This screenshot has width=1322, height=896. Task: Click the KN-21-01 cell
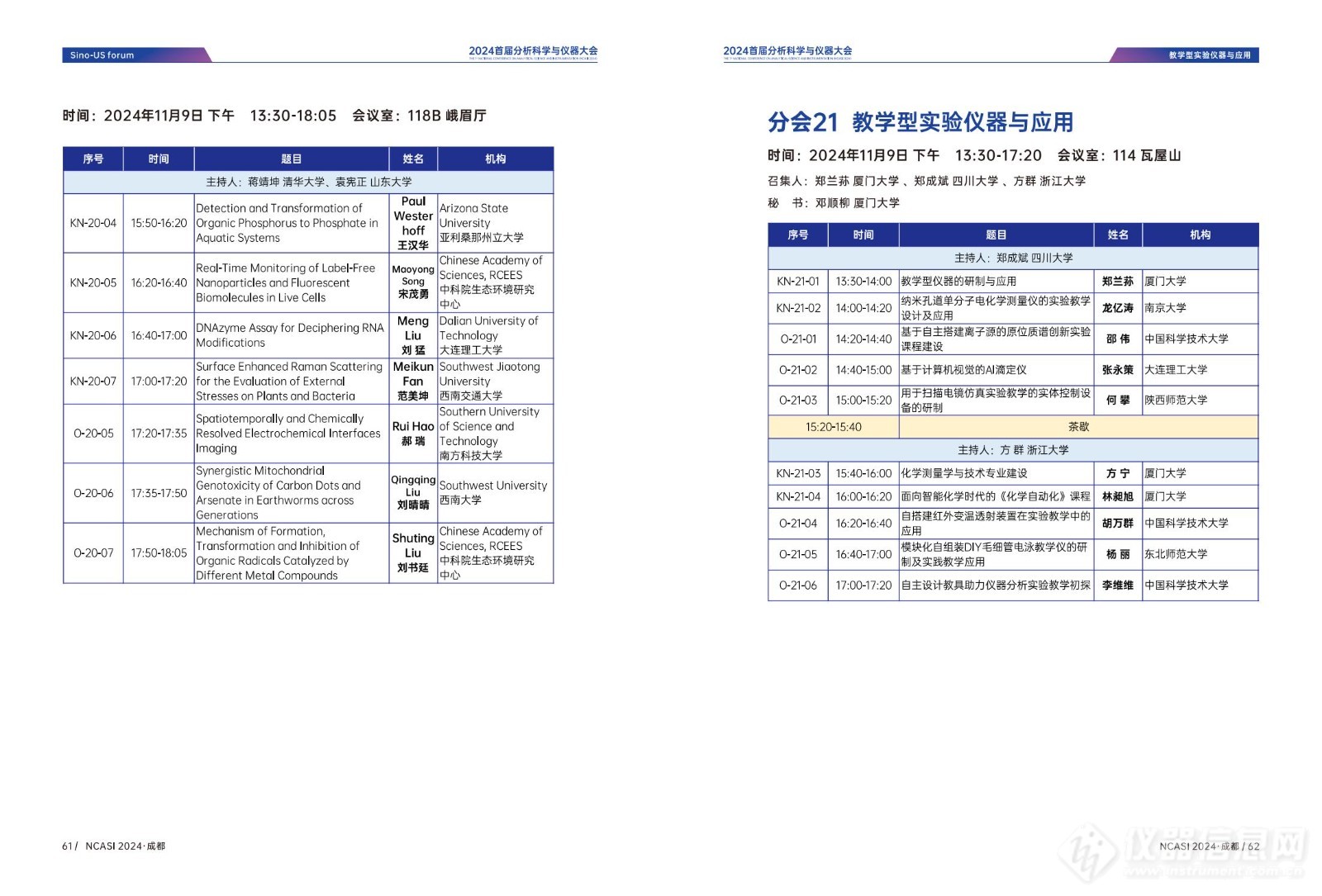pos(798,282)
